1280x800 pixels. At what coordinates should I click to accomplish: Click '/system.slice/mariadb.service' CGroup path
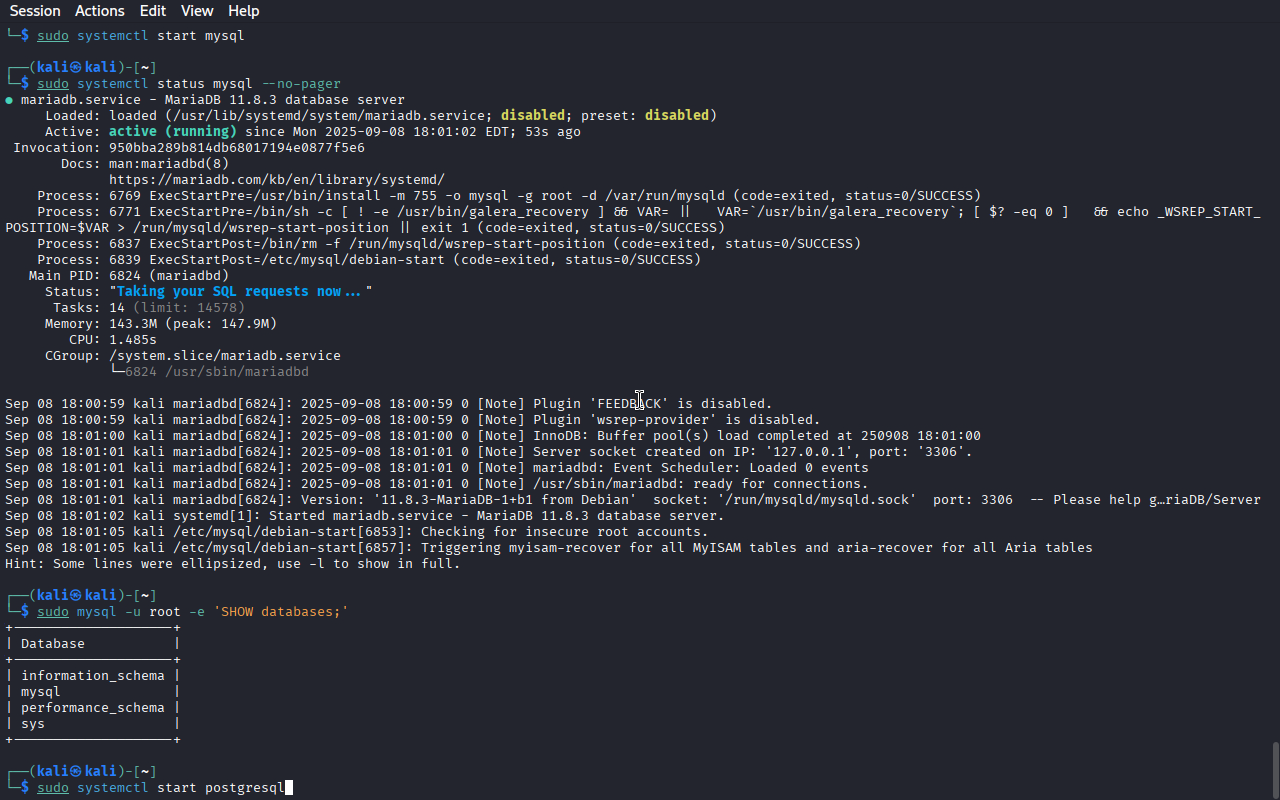point(225,356)
